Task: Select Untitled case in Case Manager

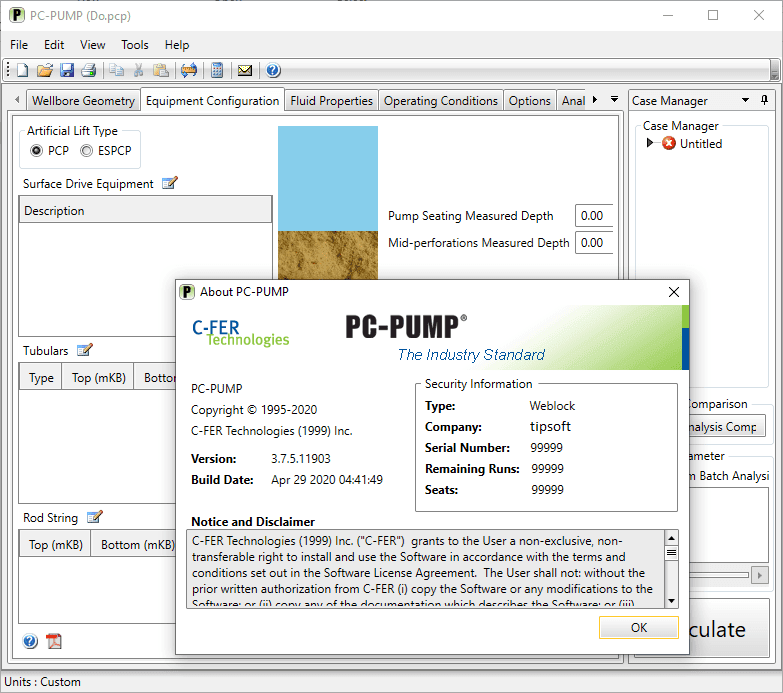Action: pyautogui.click(x=701, y=144)
